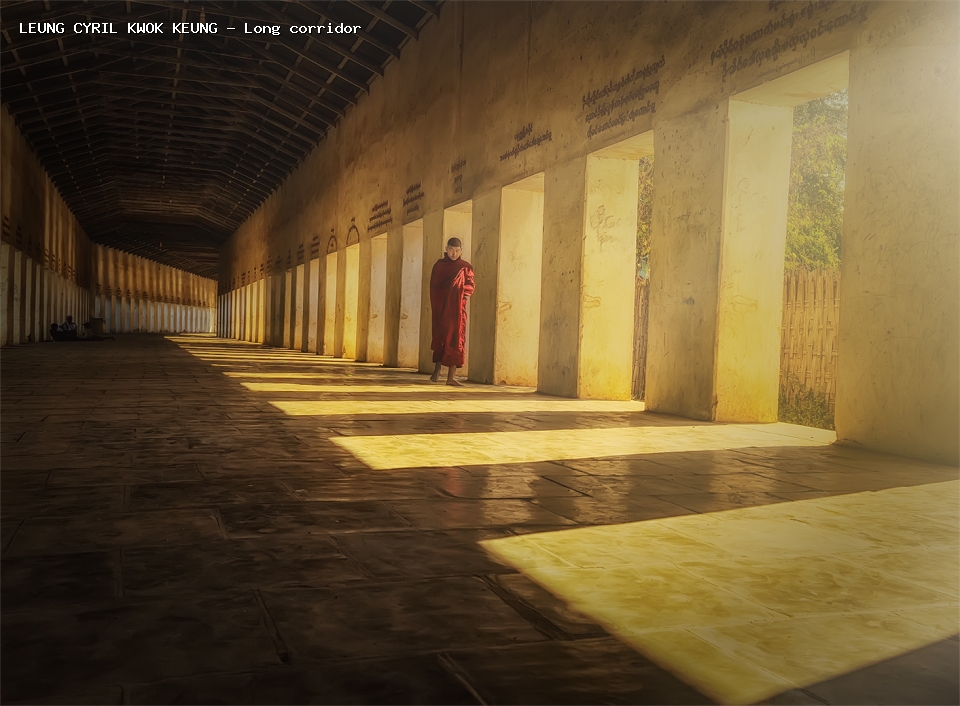
Task: Click the Burmese inscription above the nearest doorway
Action: (x=790, y=37)
